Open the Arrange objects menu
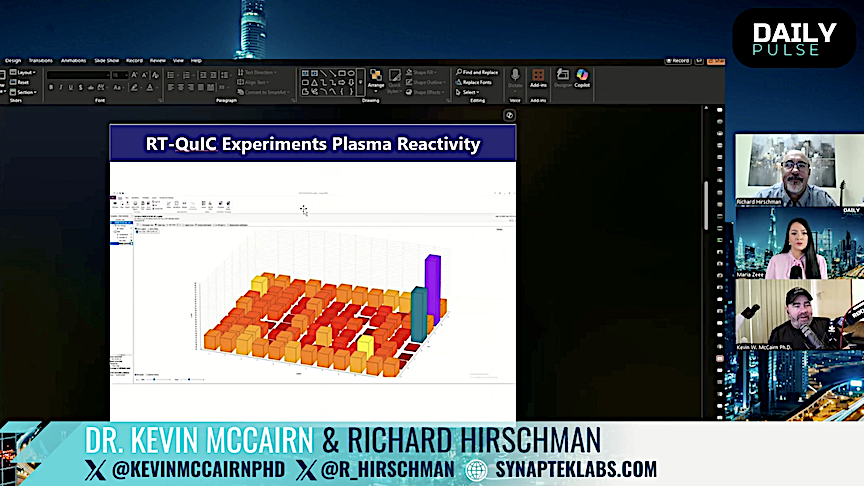The width and height of the screenshot is (864, 486). (376, 78)
